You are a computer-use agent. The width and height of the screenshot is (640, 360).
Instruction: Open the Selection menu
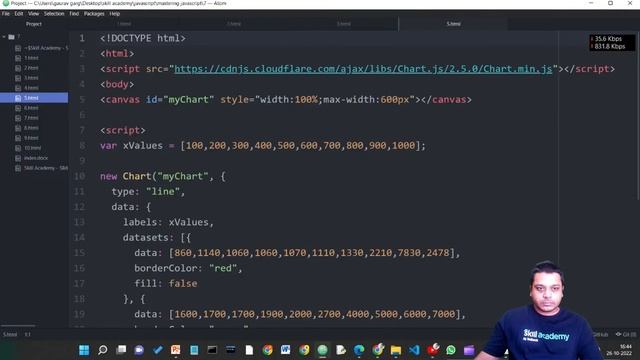pos(54,13)
